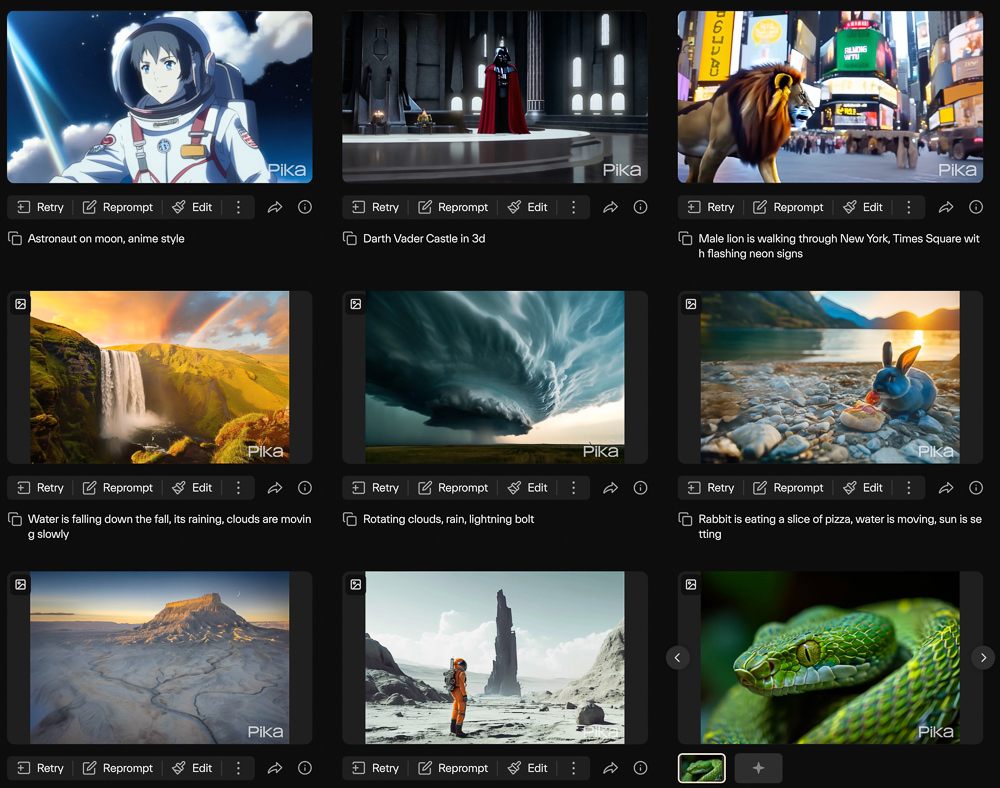This screenshot has width=1000, height=788.
Task: Share the desert mesa landscape video
Action: point(275,768)
